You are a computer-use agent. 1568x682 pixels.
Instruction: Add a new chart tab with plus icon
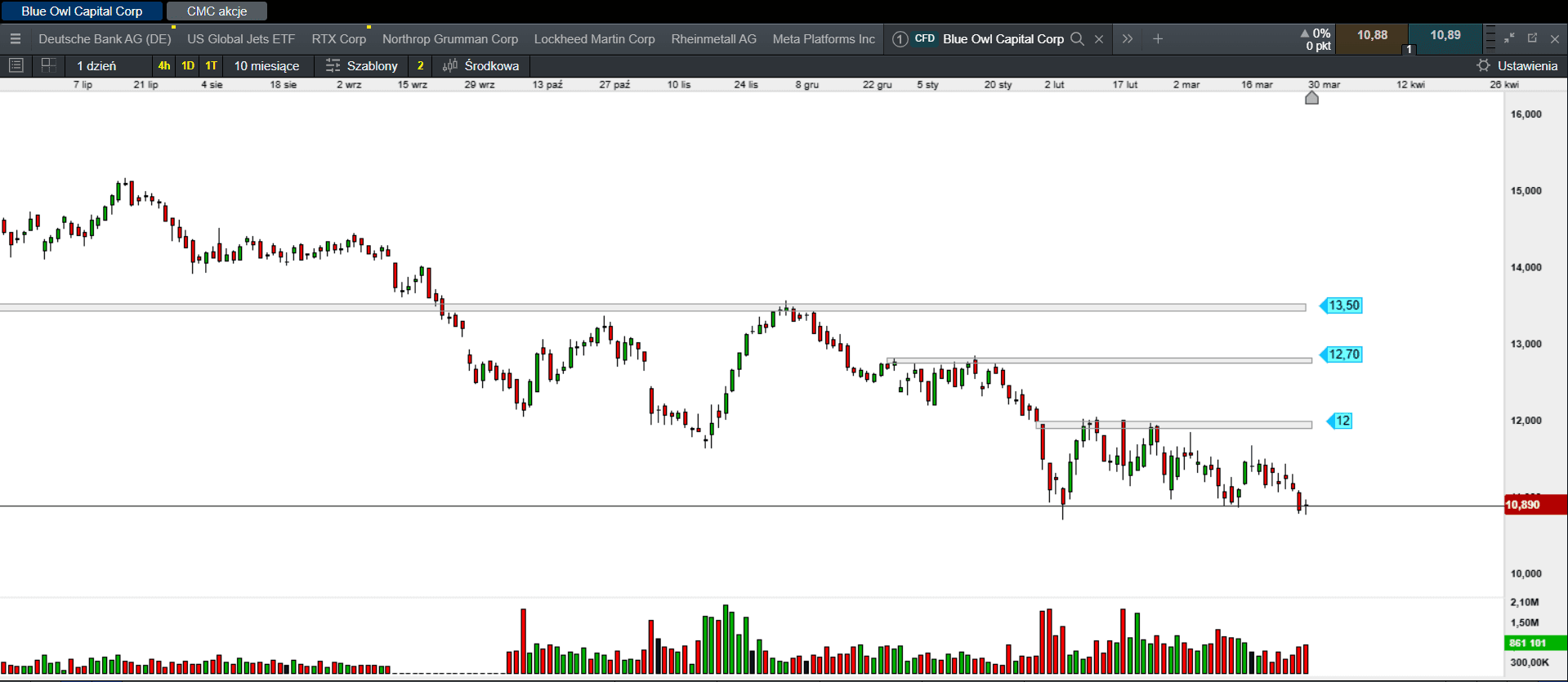coord(1157,39)
